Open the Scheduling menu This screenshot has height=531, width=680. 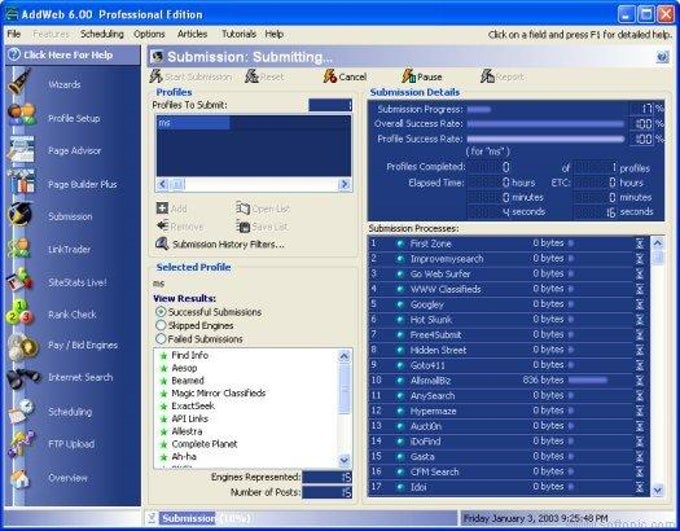pyautogui.click(x=102, y=34)
